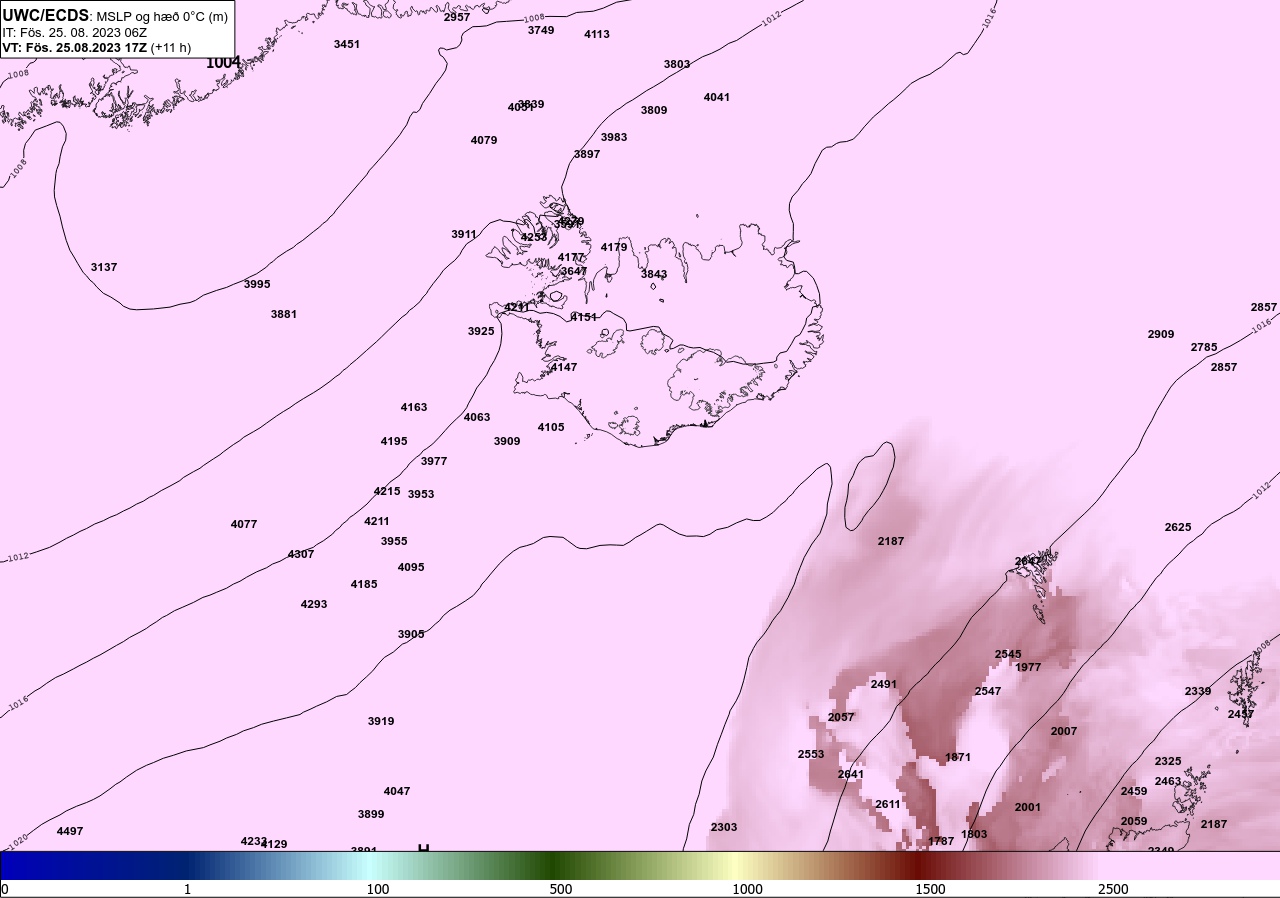Click the height value 4163
Image resolution: width=1280 pixels, height=898 pixels.
(414, 407)
